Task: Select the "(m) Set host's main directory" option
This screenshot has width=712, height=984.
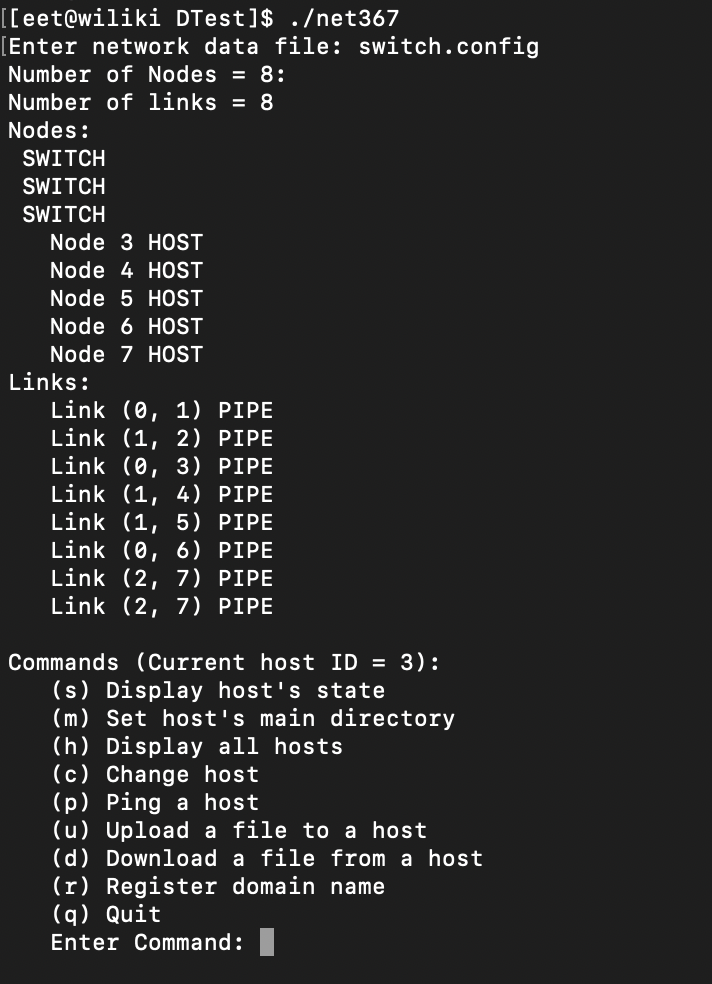Action: [x=252, y=718]
